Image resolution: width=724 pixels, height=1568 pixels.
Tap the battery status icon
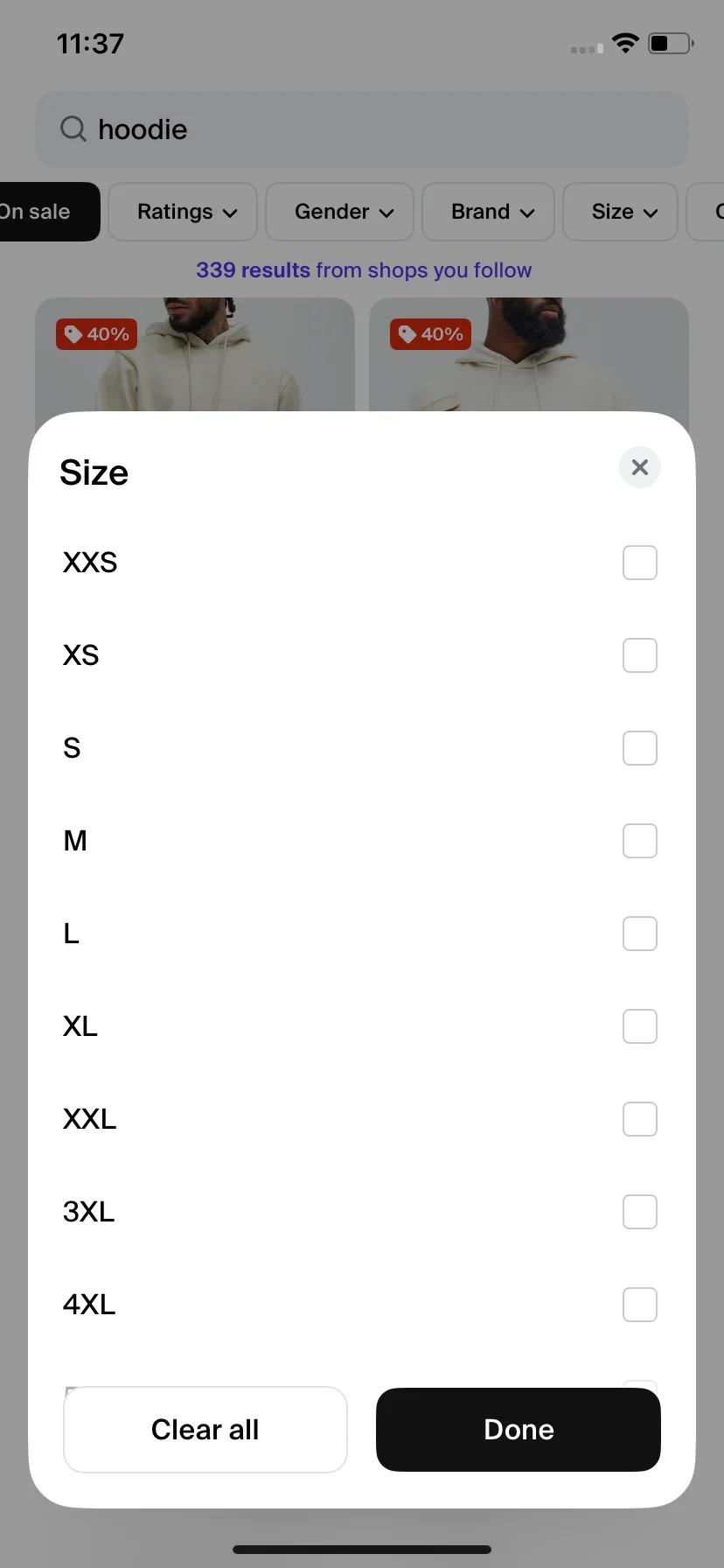(x=671, y=43)
